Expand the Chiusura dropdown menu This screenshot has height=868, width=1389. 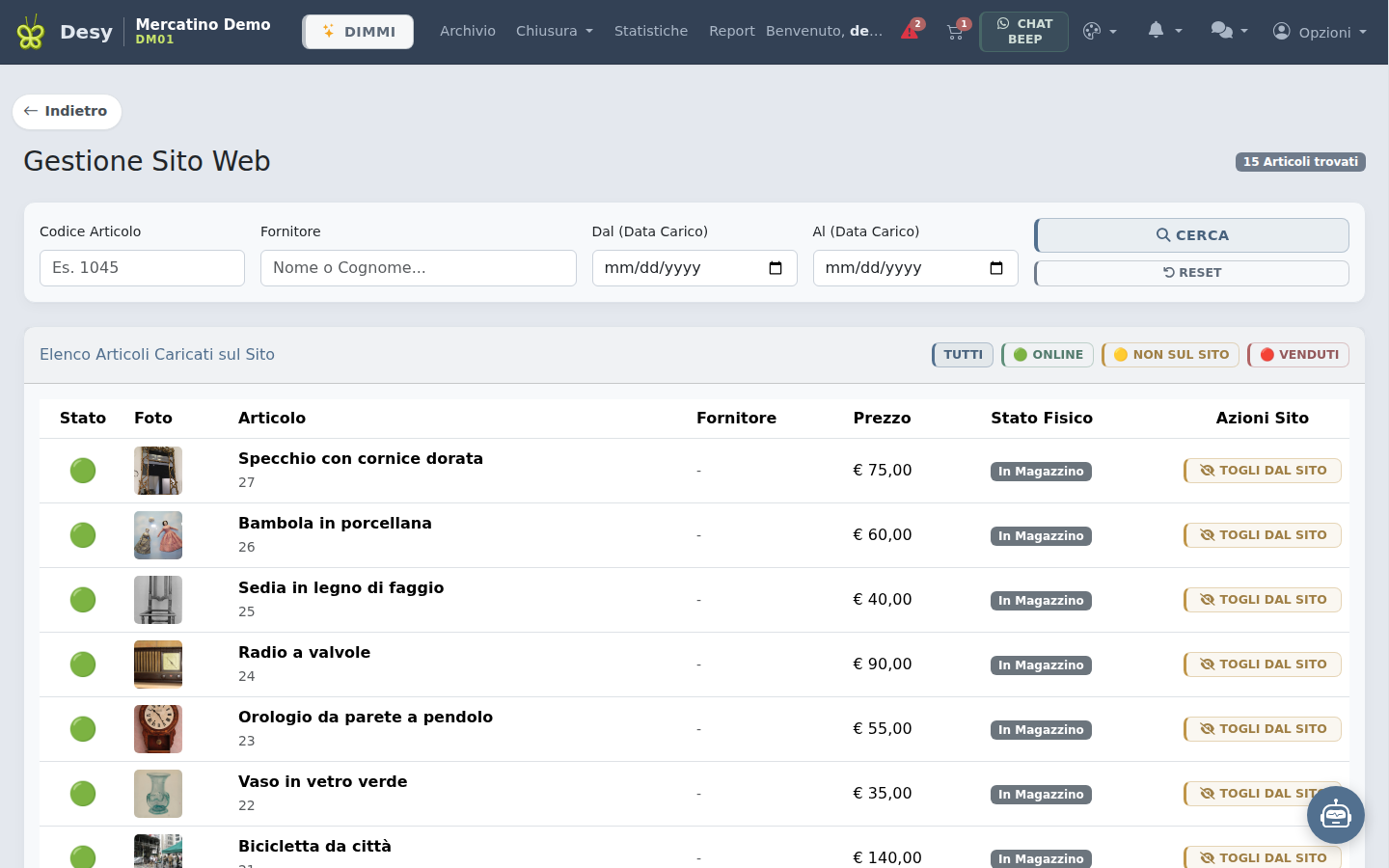(x=555, y=31)
